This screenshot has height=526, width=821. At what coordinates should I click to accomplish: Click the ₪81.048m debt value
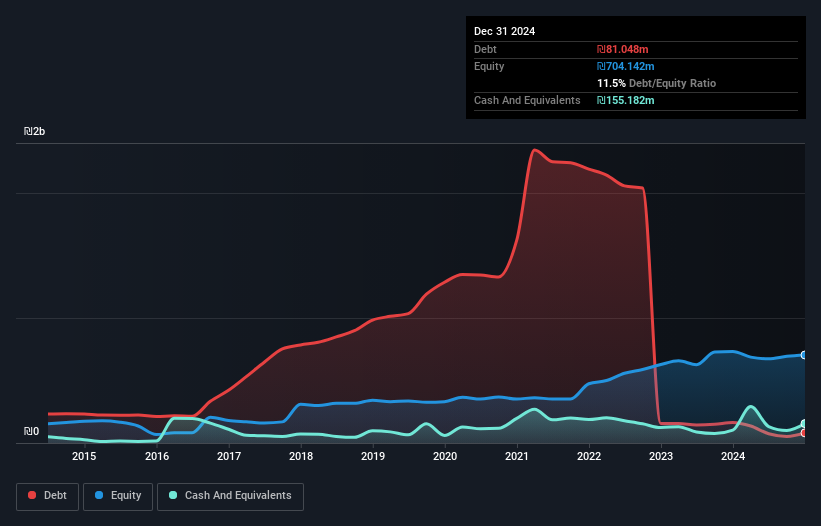[x=623, y=49]
